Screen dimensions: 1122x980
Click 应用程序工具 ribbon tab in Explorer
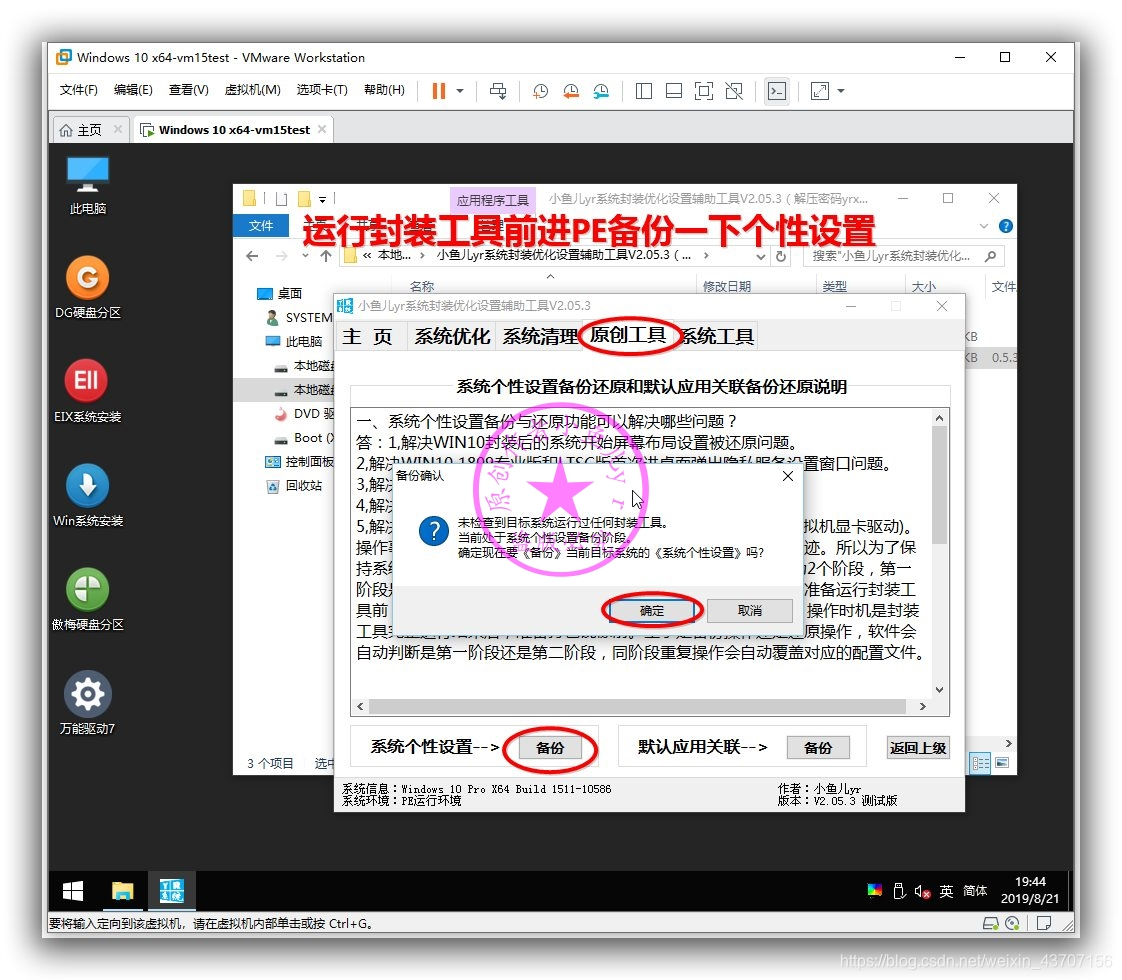pyautogui.click(x=492, y=200)
